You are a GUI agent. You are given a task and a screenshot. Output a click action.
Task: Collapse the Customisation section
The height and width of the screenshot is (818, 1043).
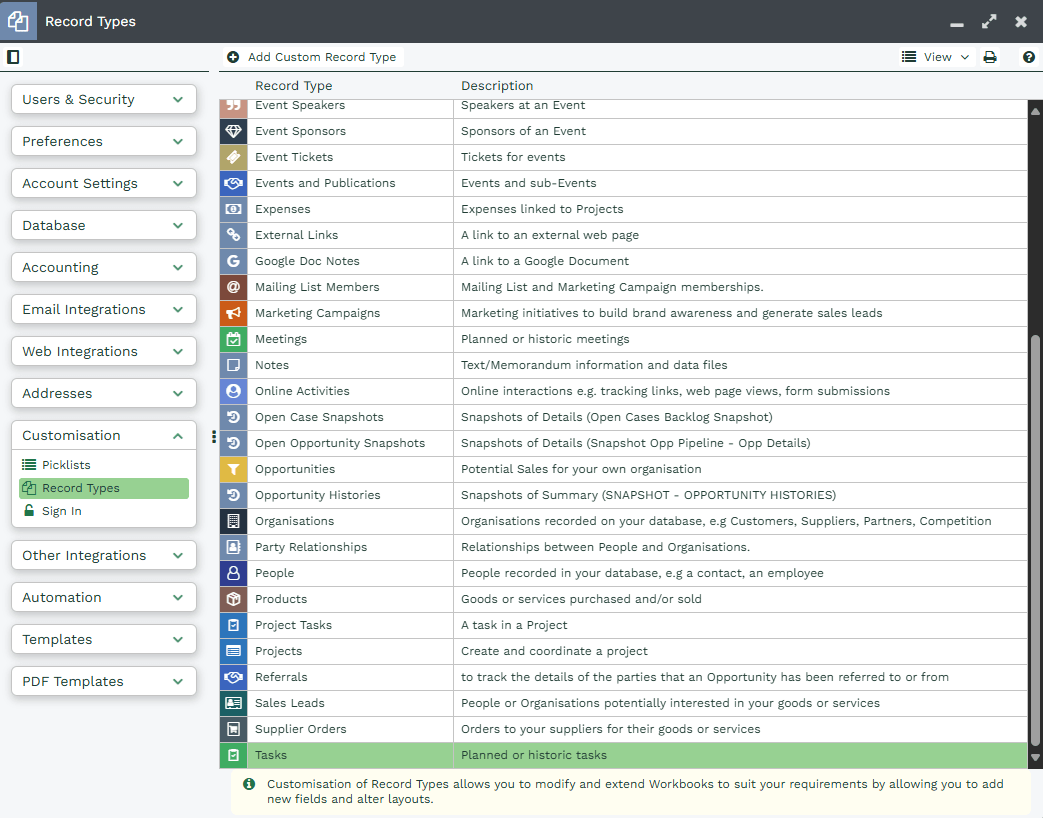point(104,436)
